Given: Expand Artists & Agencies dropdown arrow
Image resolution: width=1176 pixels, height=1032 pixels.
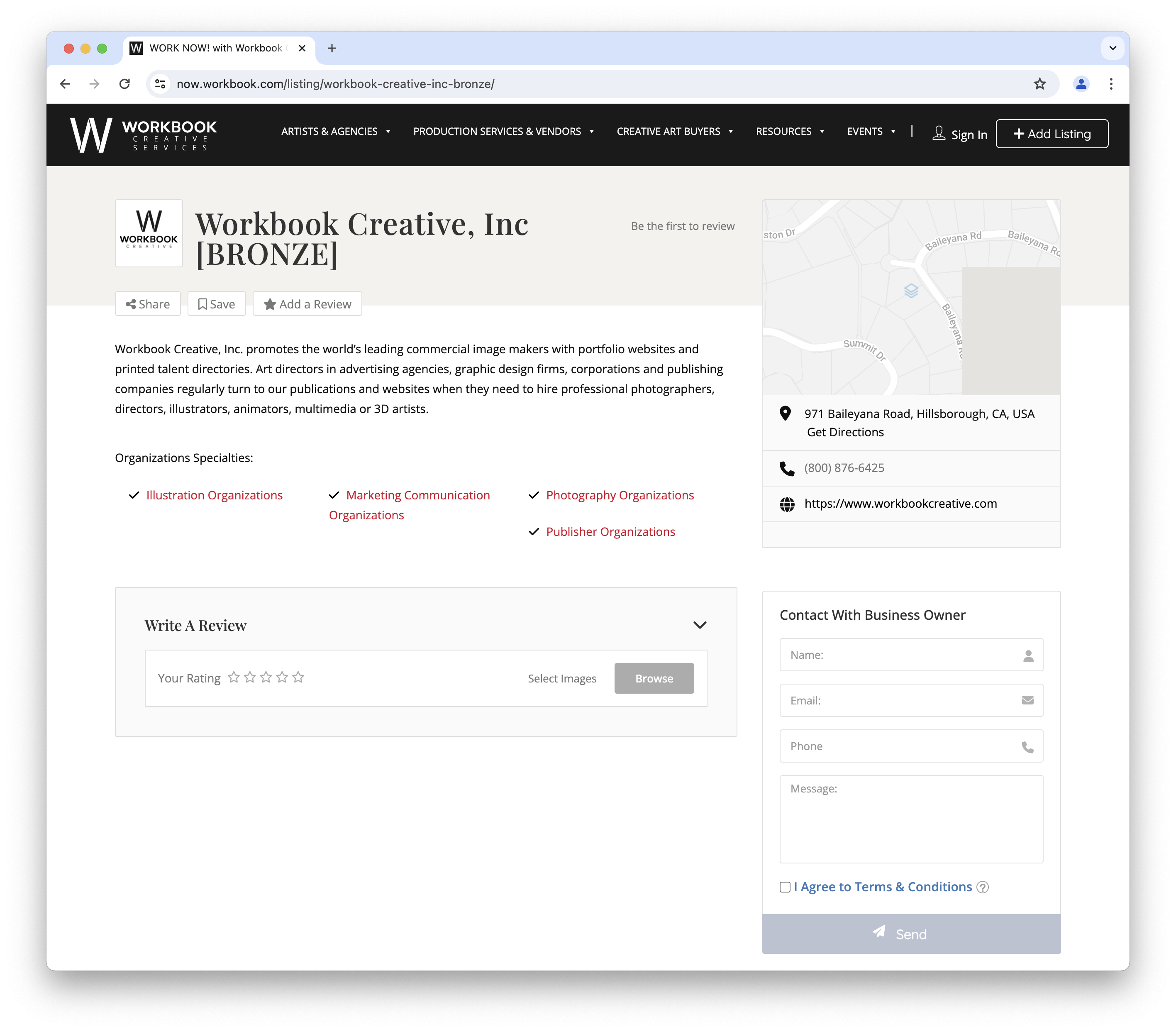Looking at the screenshot, I should point(388,132).
